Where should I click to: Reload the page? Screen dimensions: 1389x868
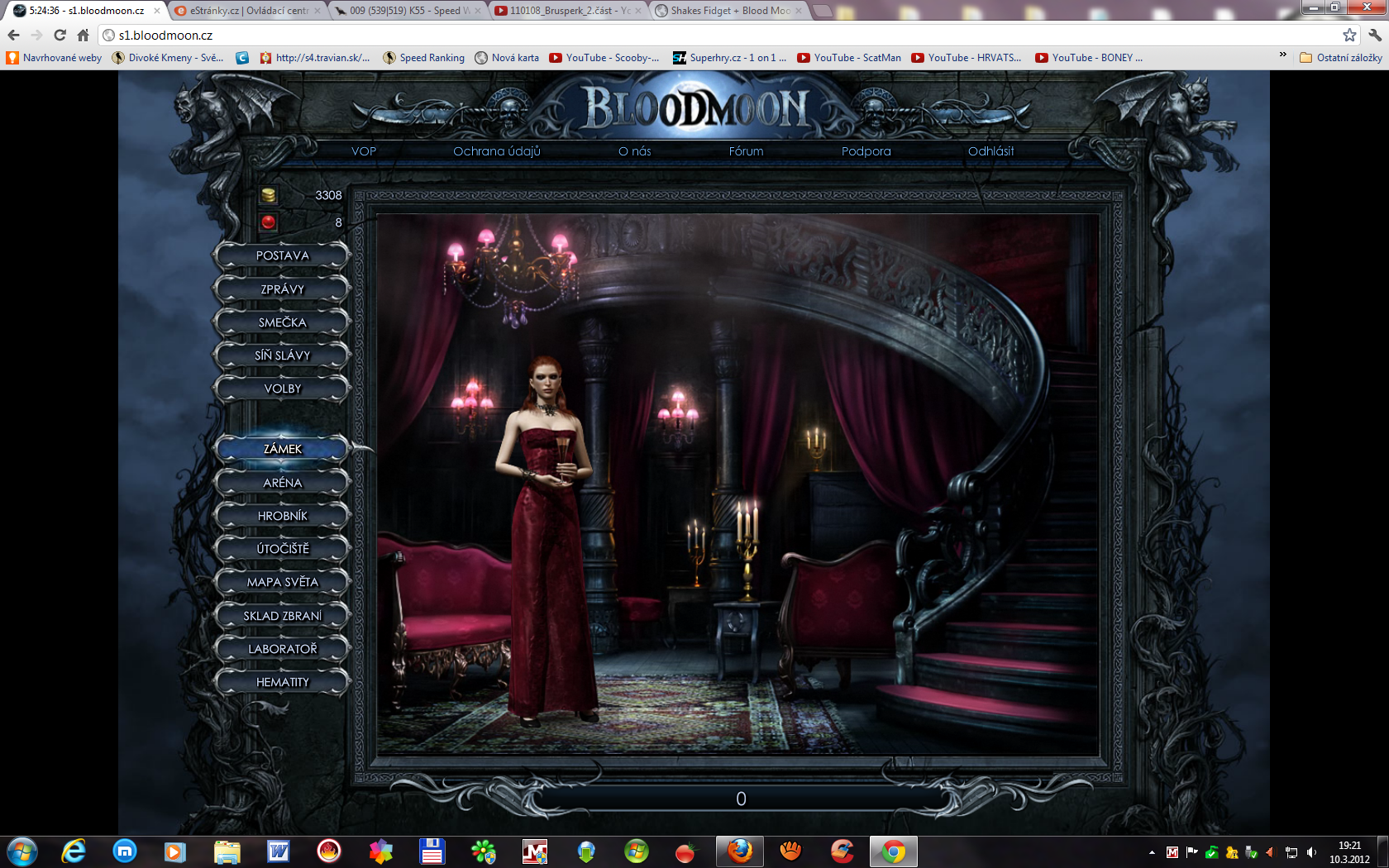60,35
